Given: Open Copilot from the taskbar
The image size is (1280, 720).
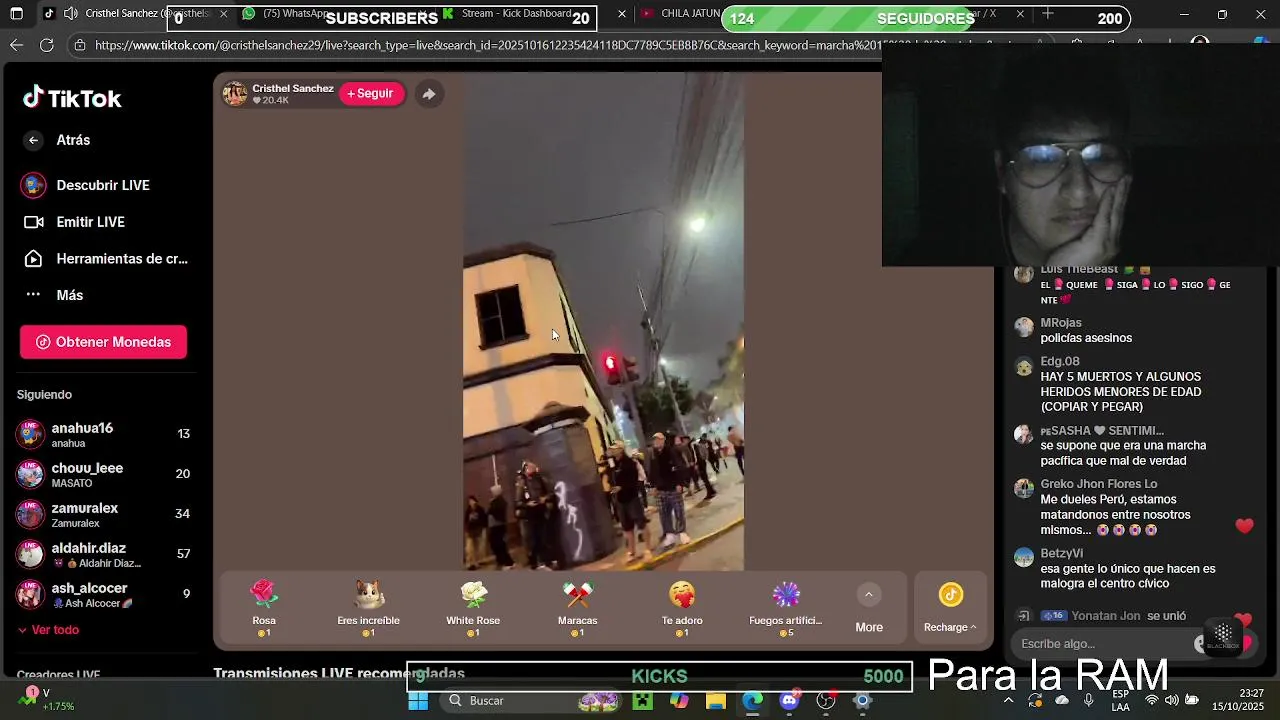Looking at the screenshot, I should click(x=679, y=701).
